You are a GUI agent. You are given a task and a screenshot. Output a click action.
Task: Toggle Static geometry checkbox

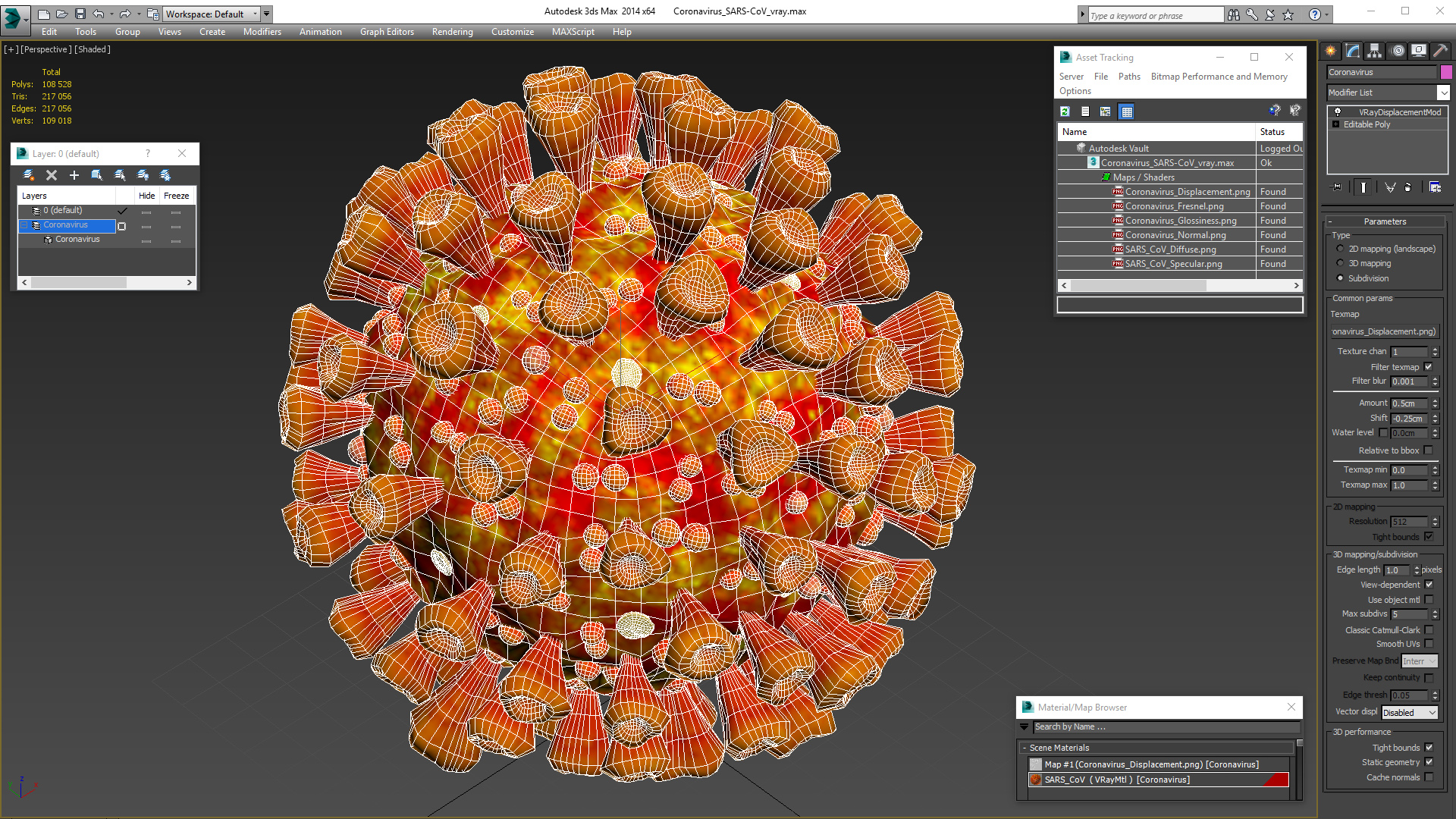[x=1429, y=762]
